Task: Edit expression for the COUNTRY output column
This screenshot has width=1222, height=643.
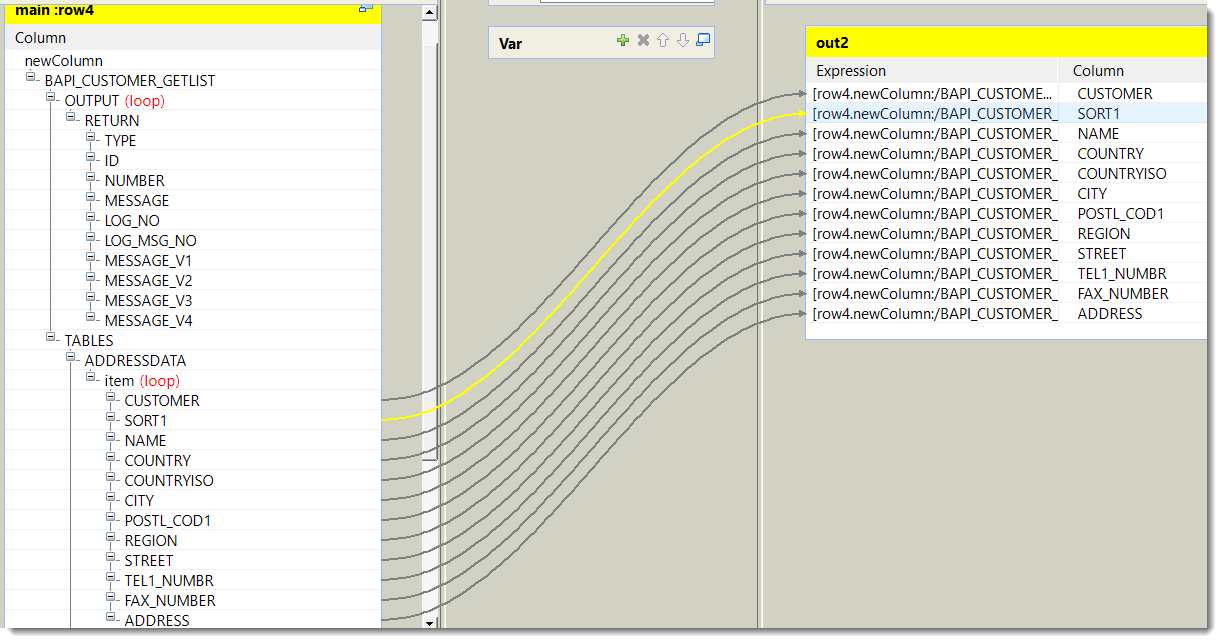Action: 932,153
